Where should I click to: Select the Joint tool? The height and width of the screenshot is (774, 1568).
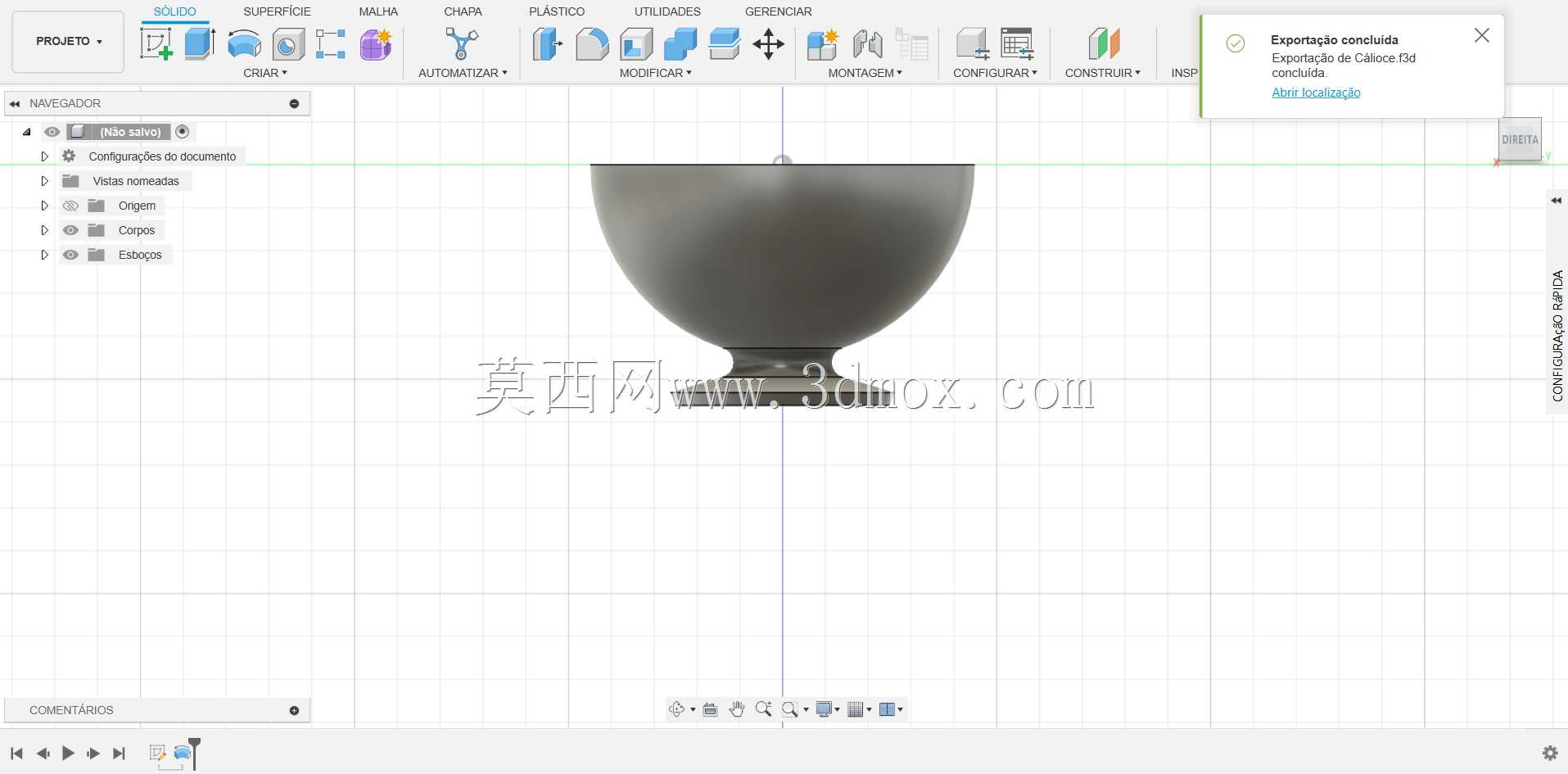point(867,44)
